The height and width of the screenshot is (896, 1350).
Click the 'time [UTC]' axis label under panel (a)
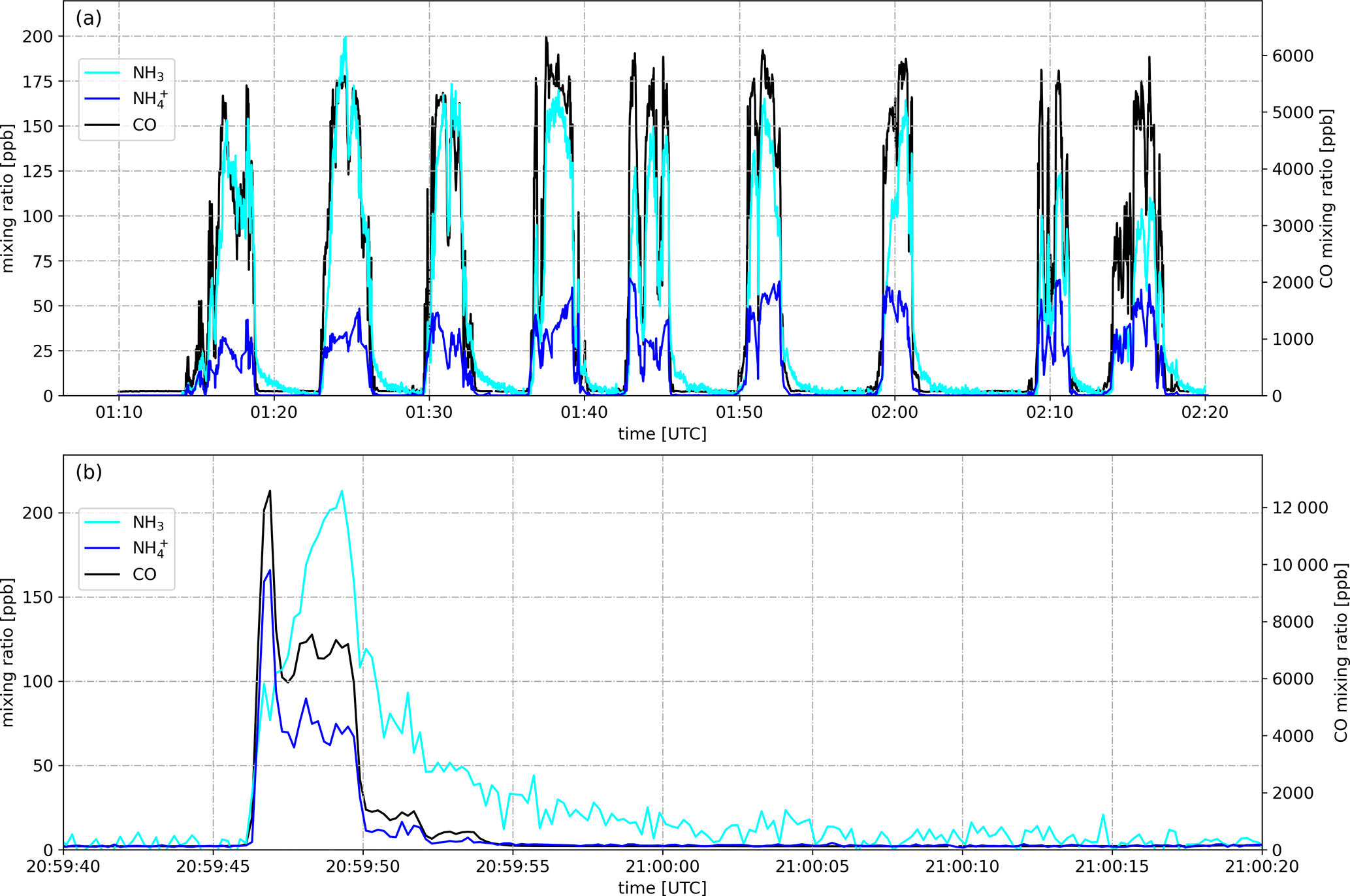coord(662,434)
